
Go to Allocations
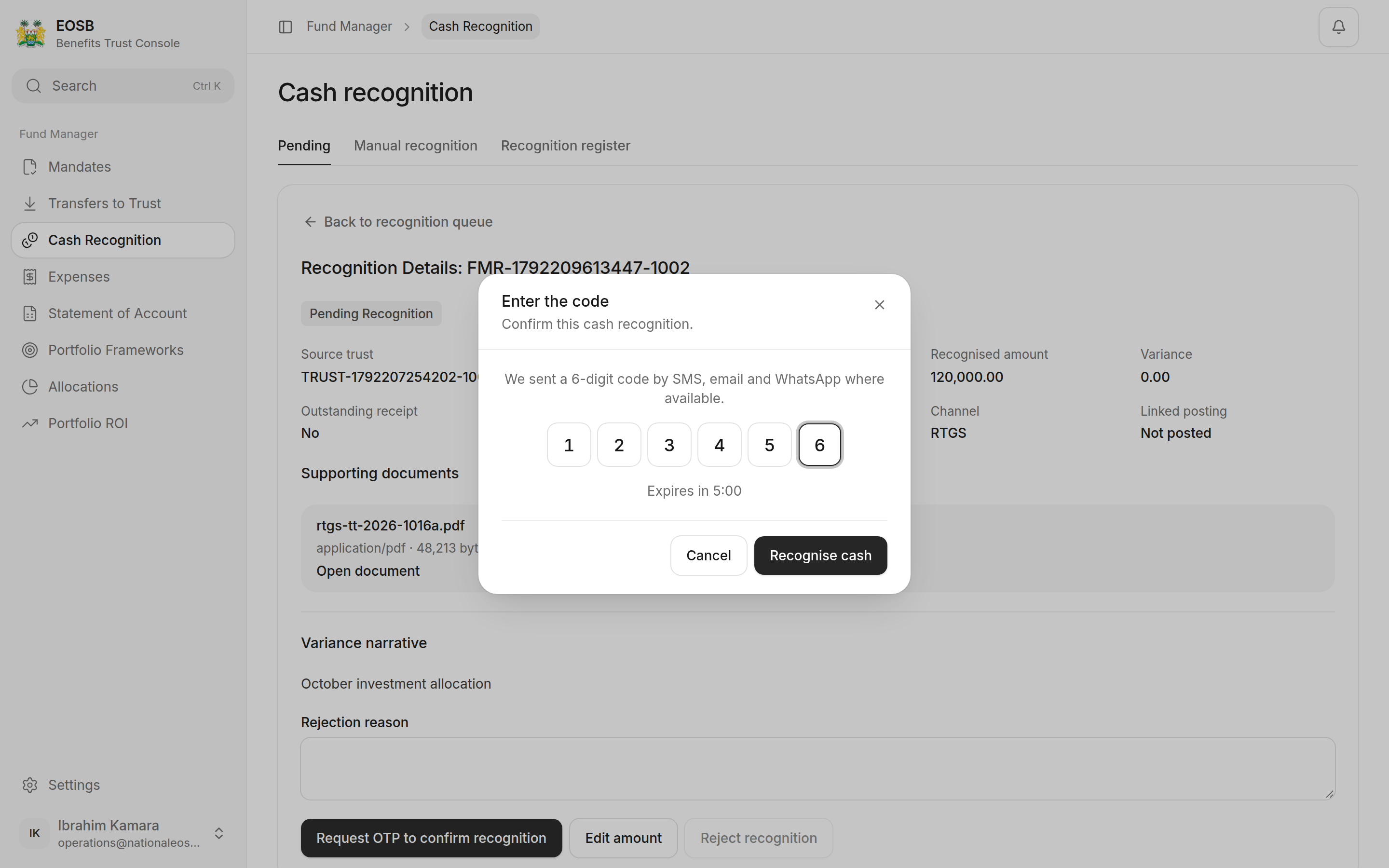tap(123, 387)
